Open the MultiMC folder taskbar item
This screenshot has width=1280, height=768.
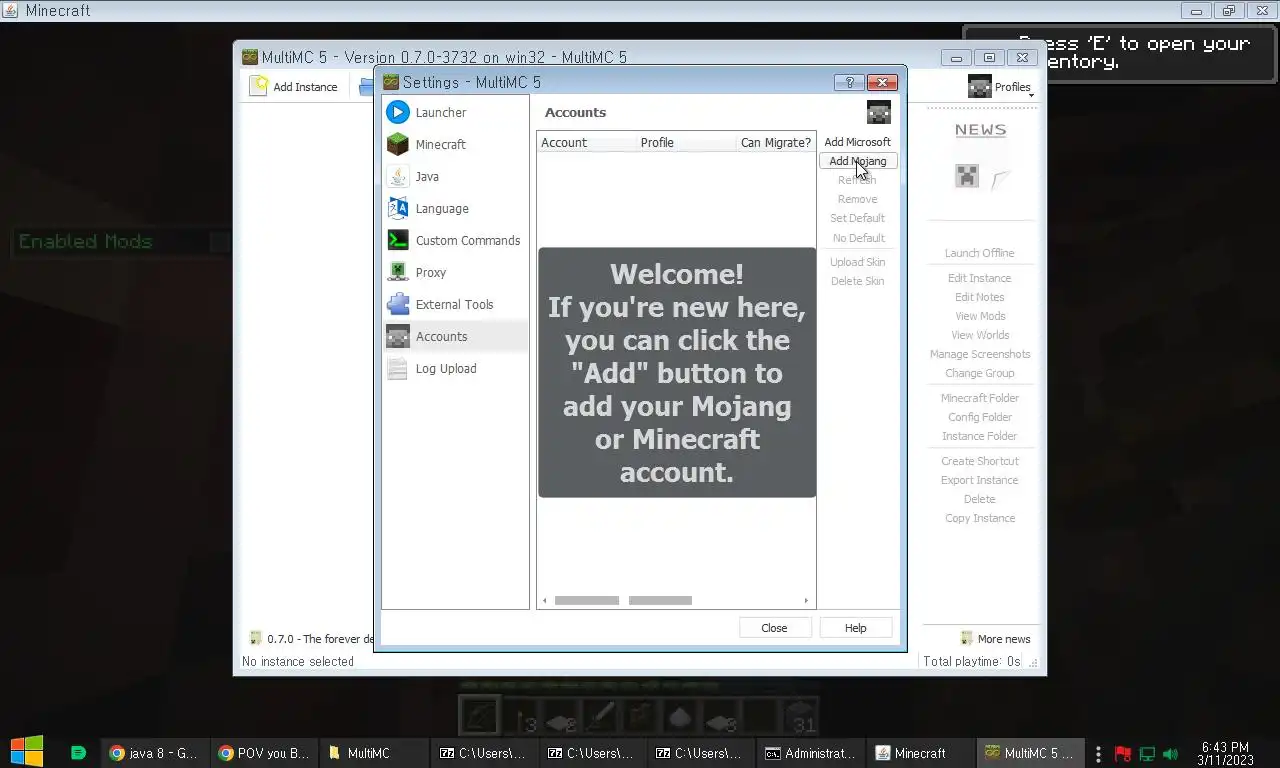(x=372, y=753)
